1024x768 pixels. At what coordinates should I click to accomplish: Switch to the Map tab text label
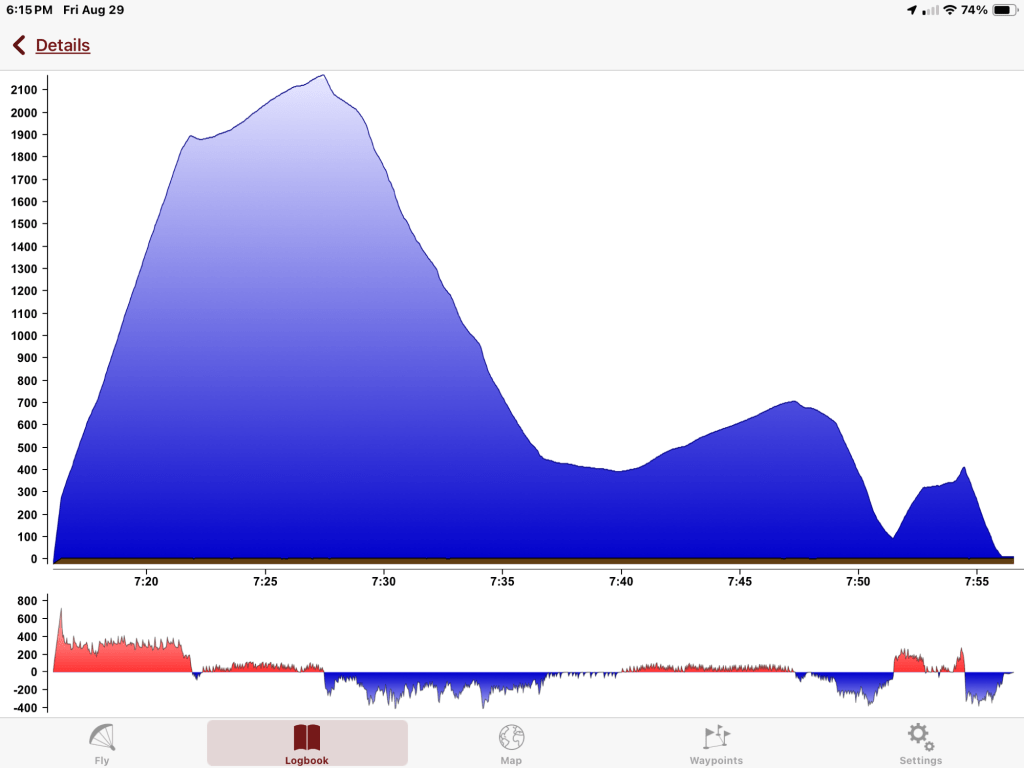511,761
